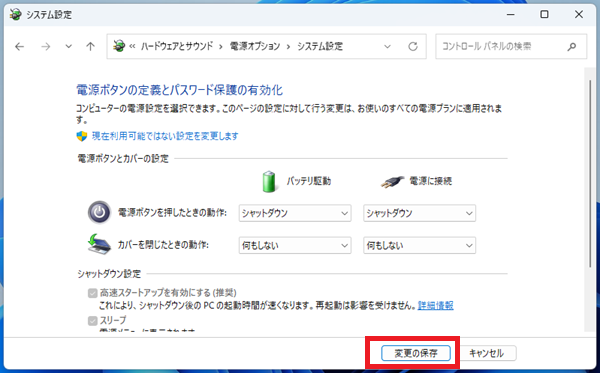Select システム設定 in the breadcrumb
This screenshot has height=373, width=600.
320,46
